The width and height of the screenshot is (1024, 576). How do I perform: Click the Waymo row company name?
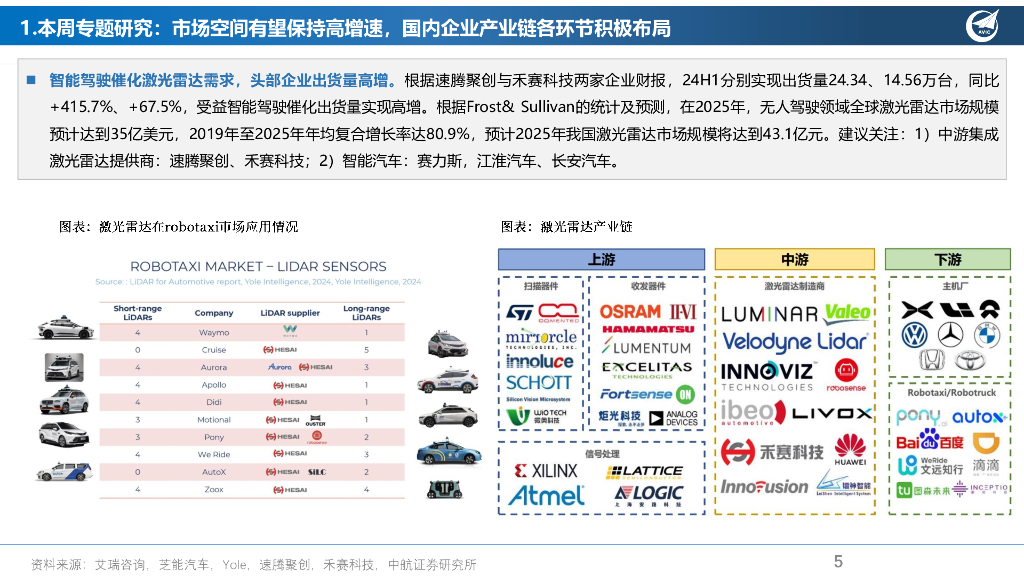(x=214, y=332)
